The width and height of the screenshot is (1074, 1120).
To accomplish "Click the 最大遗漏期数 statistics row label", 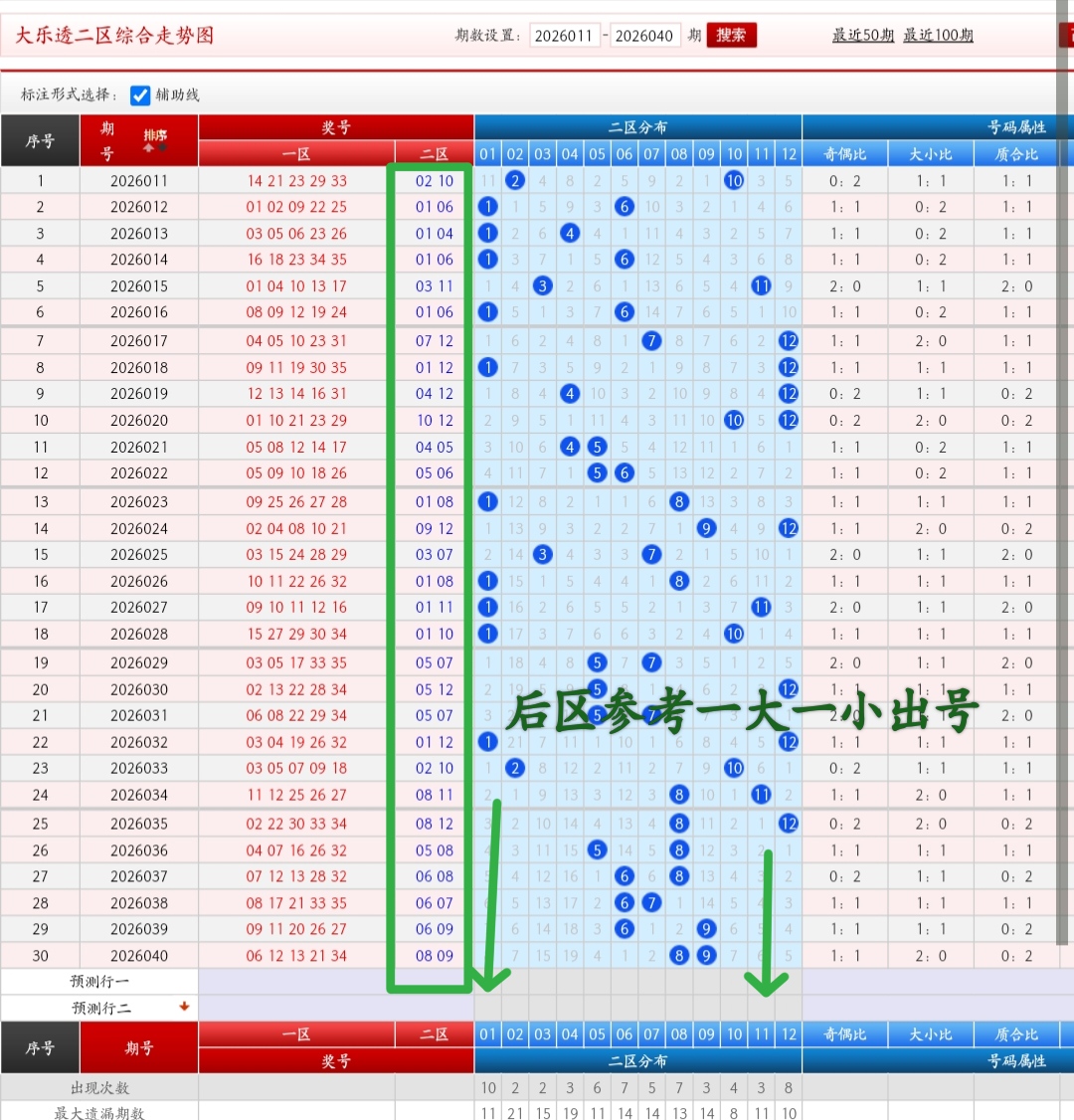I will click(99, 1113).
